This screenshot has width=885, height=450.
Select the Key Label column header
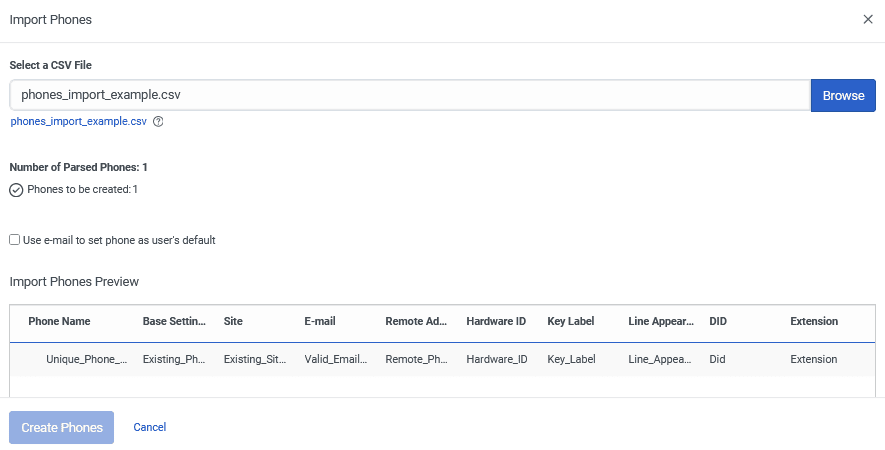click(571, 321)
